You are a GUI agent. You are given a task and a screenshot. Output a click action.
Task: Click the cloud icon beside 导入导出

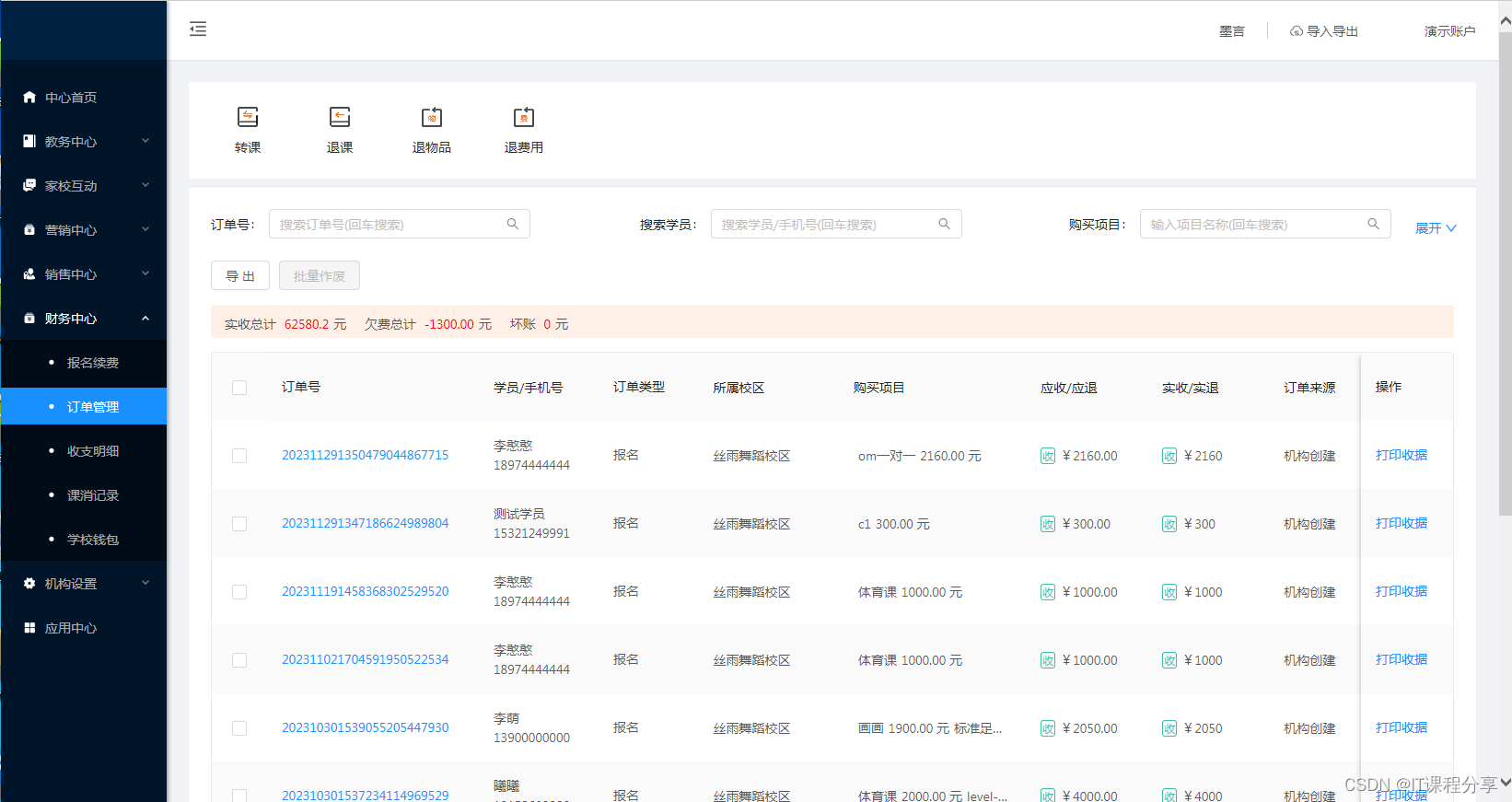(1297, 31)
